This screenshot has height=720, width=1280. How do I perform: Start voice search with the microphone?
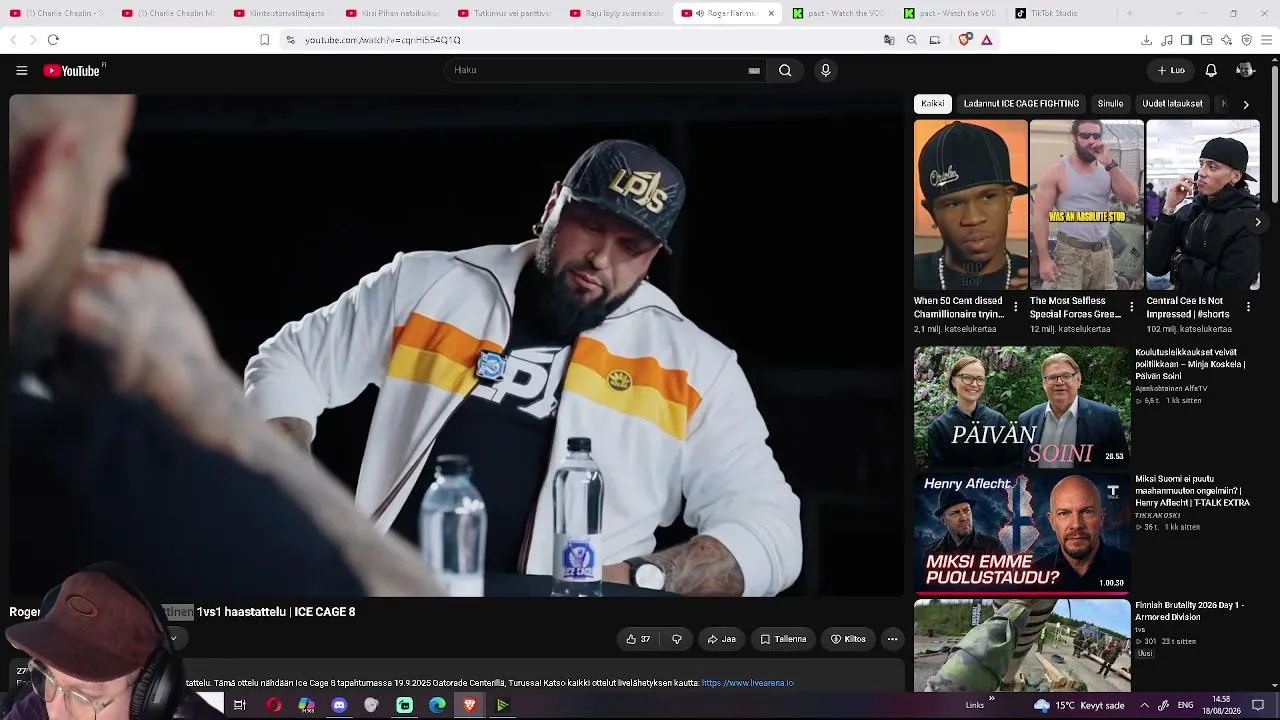[x=825, y=70]
